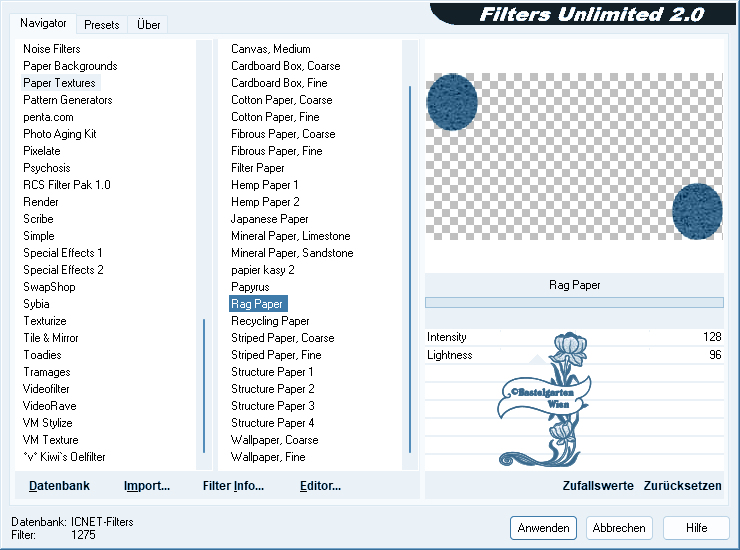Choose Hemp Paper 2 filter
Screen dimensions: 740x550
coord(265,202)
